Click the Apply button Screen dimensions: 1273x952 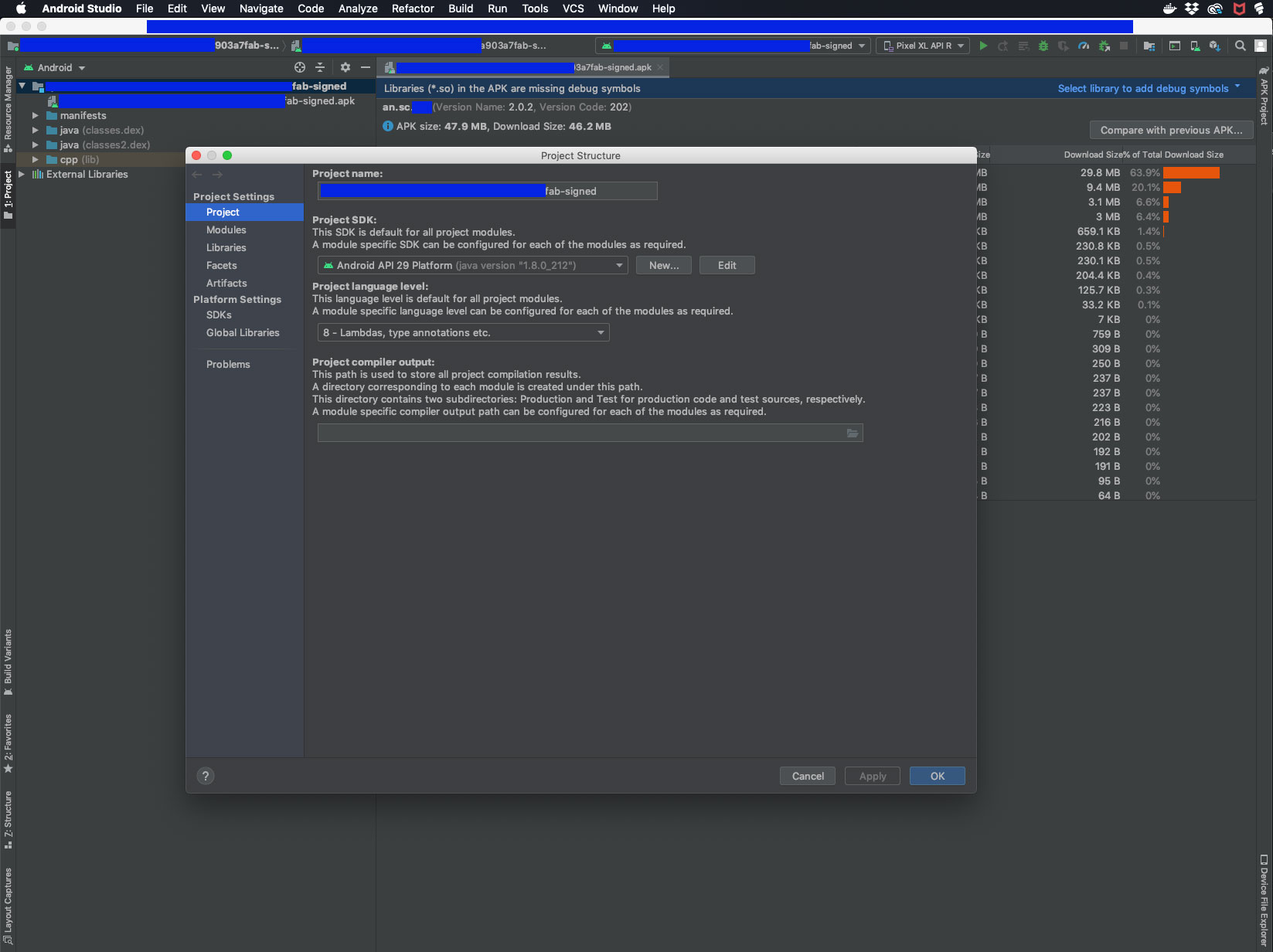coord(873,776)
